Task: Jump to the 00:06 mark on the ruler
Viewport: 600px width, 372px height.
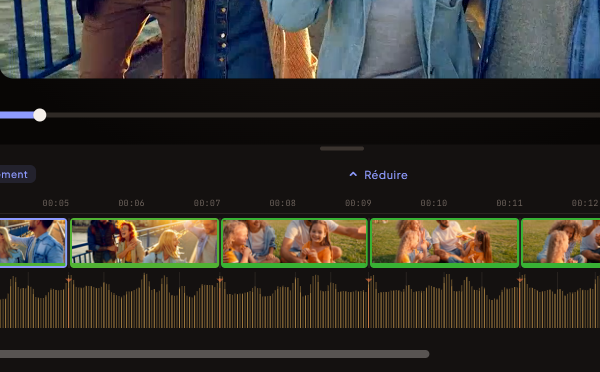Action: [x=131, y=203]
